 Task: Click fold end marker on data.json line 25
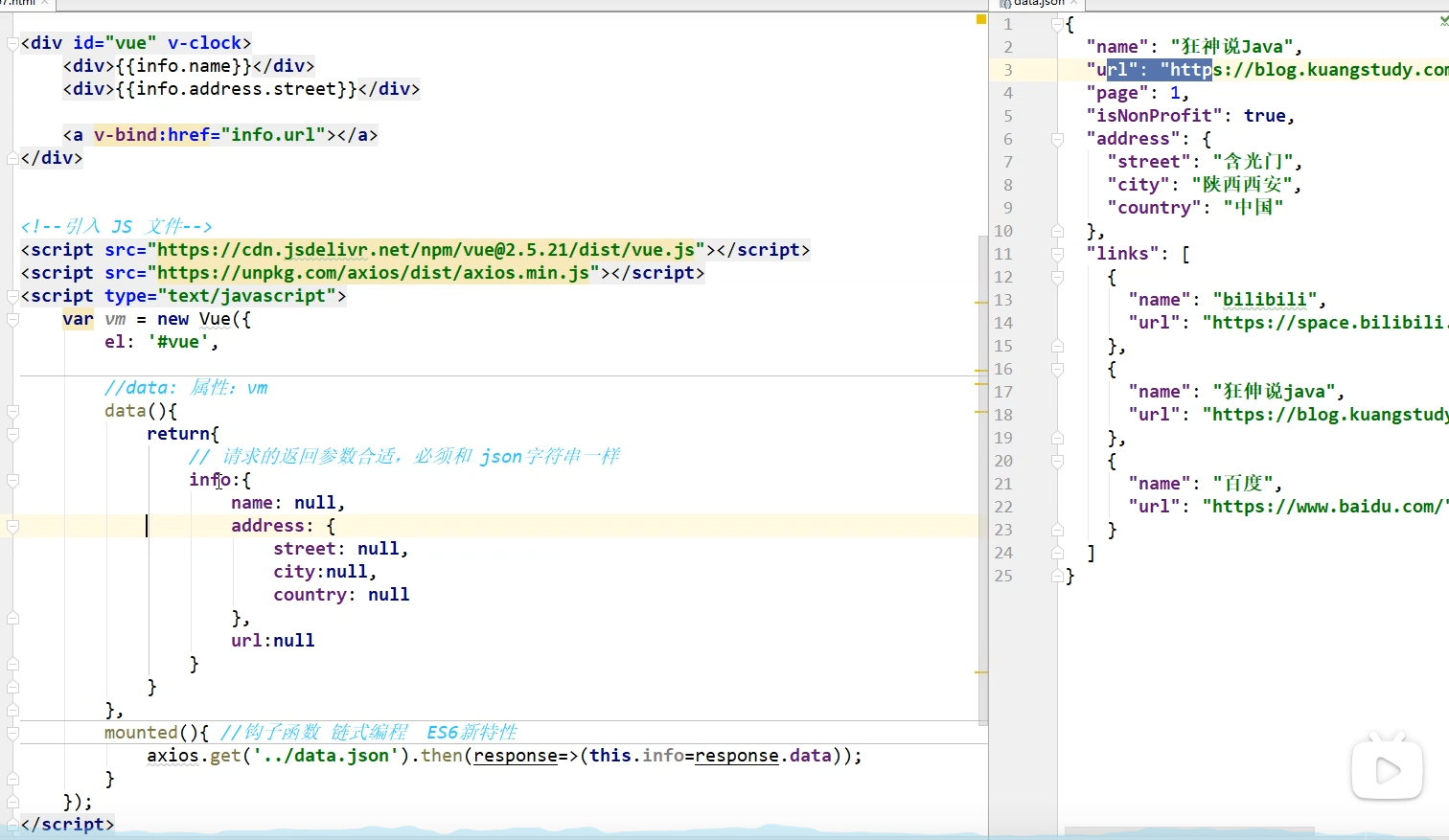(1057, 576)
